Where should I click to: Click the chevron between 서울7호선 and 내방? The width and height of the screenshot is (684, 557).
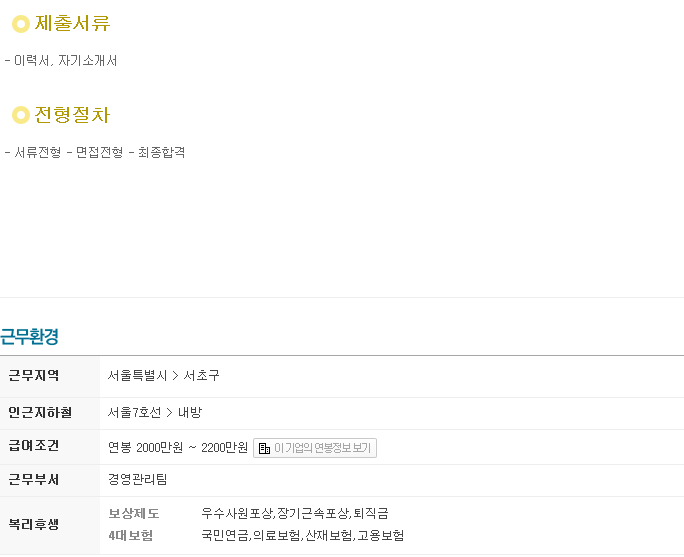tap(170, 412)
